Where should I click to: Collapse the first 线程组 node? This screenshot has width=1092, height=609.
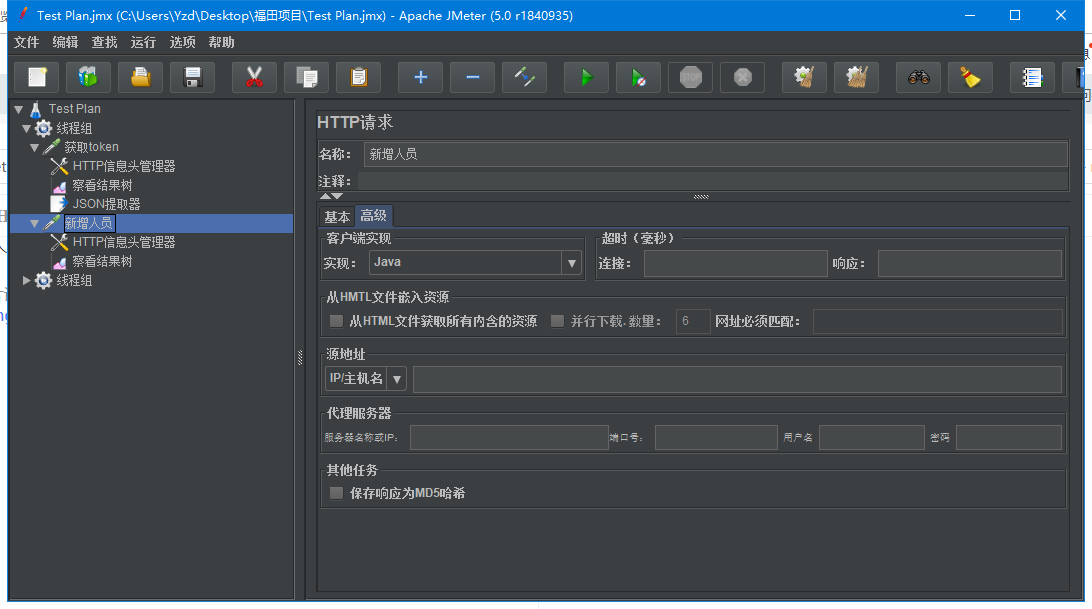26,128
